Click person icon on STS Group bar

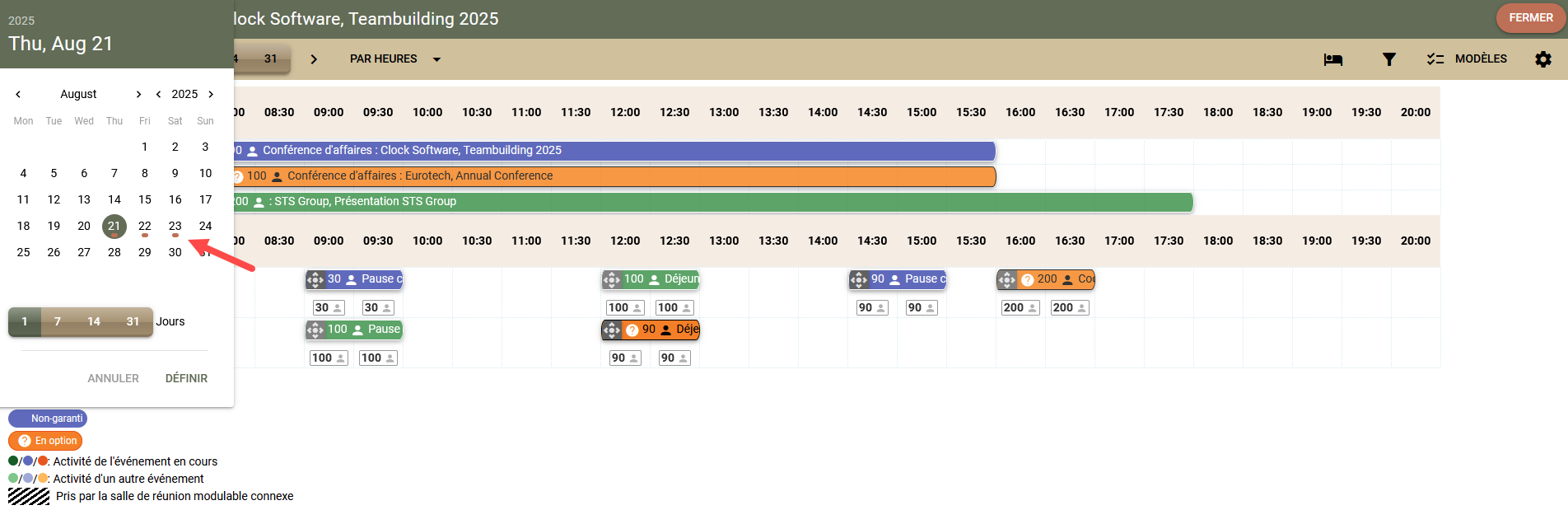(259, 202)
